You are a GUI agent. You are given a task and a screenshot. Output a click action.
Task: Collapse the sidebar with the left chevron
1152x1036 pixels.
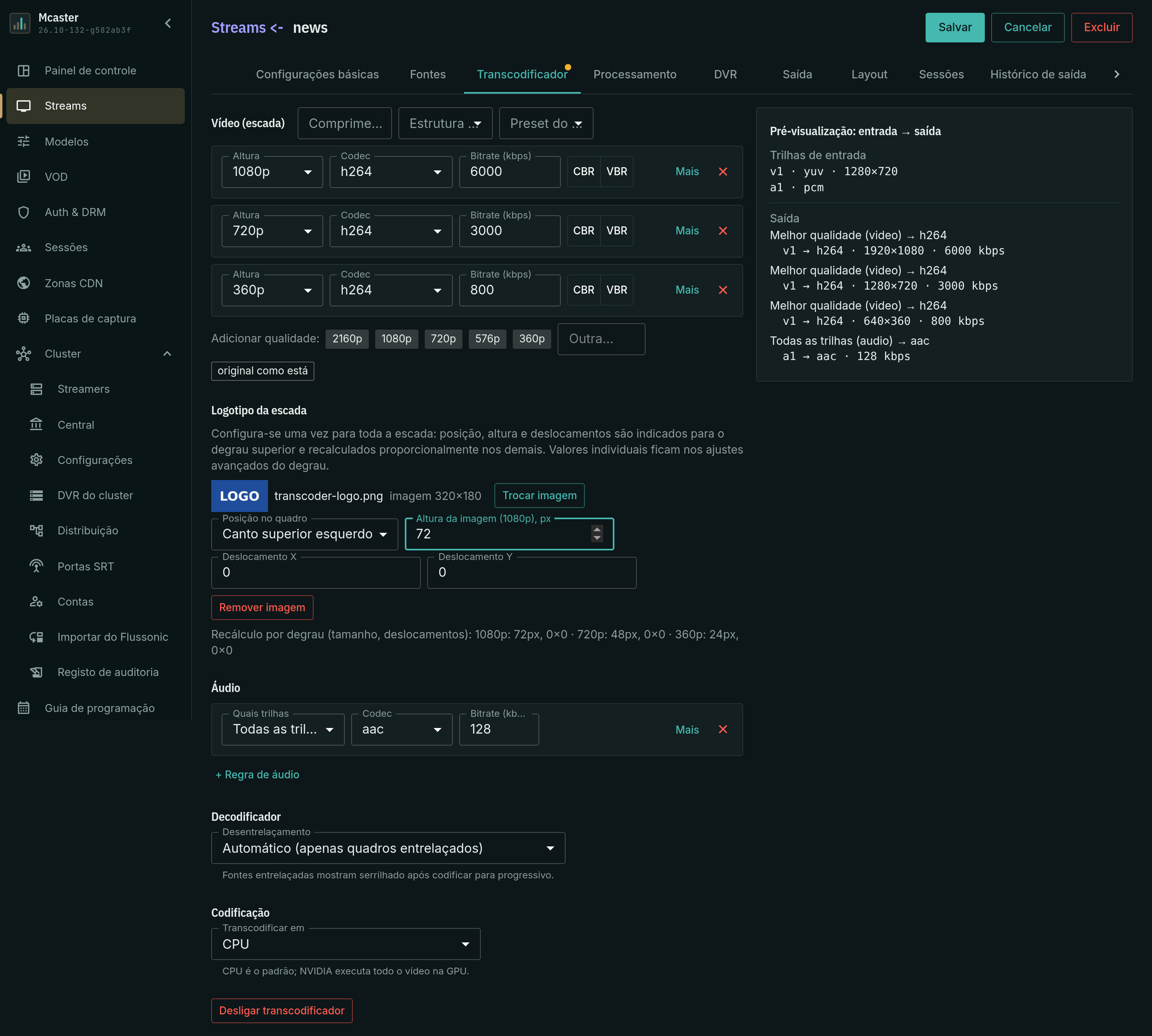point(168,23)
